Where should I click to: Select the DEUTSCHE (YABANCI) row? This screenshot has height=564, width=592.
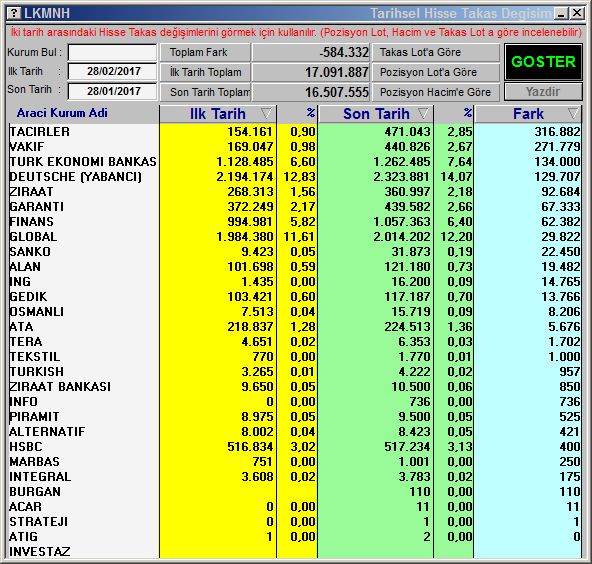[x=295, y=176]
